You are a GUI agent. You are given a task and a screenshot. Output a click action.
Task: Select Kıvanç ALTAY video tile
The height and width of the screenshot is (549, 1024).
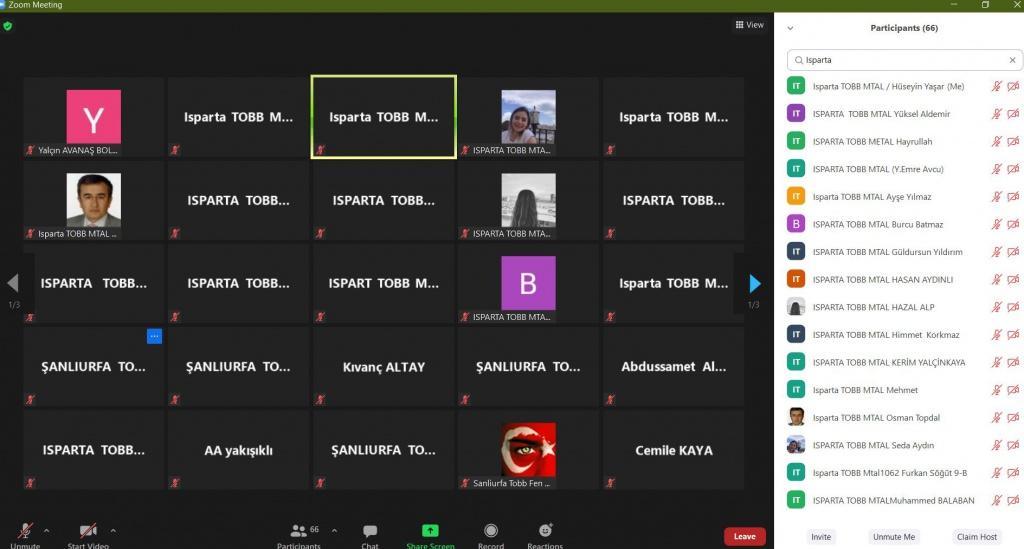click(x=384, y=367)
